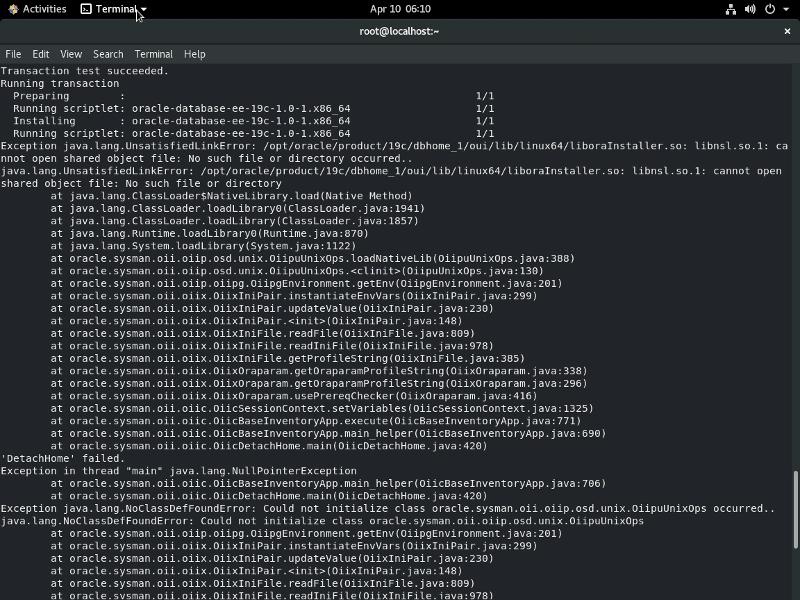
Task: Expand the system menu dropdown arrow
Action: pos(786,9)
